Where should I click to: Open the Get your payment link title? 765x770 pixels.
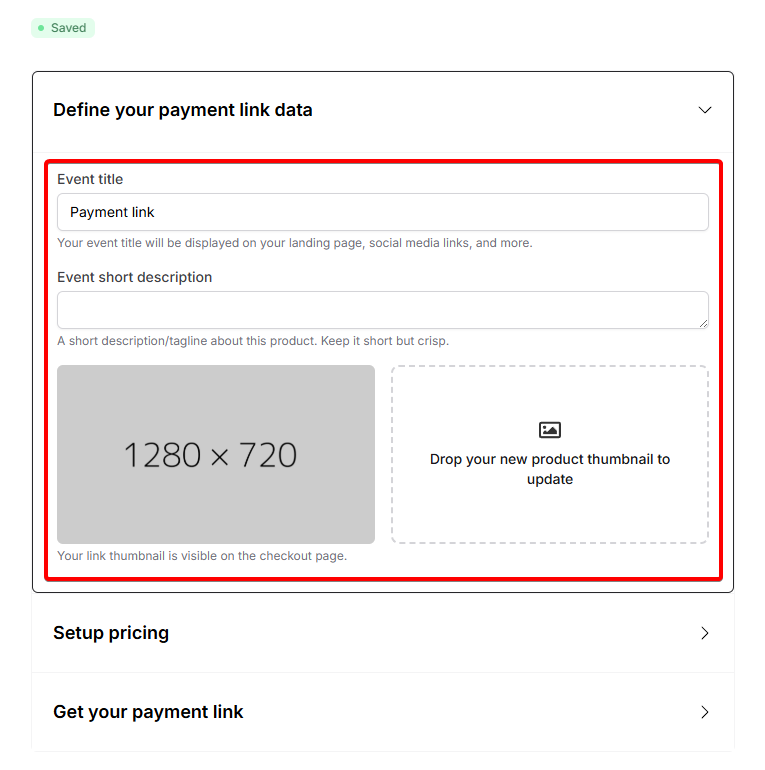point(148,712)
